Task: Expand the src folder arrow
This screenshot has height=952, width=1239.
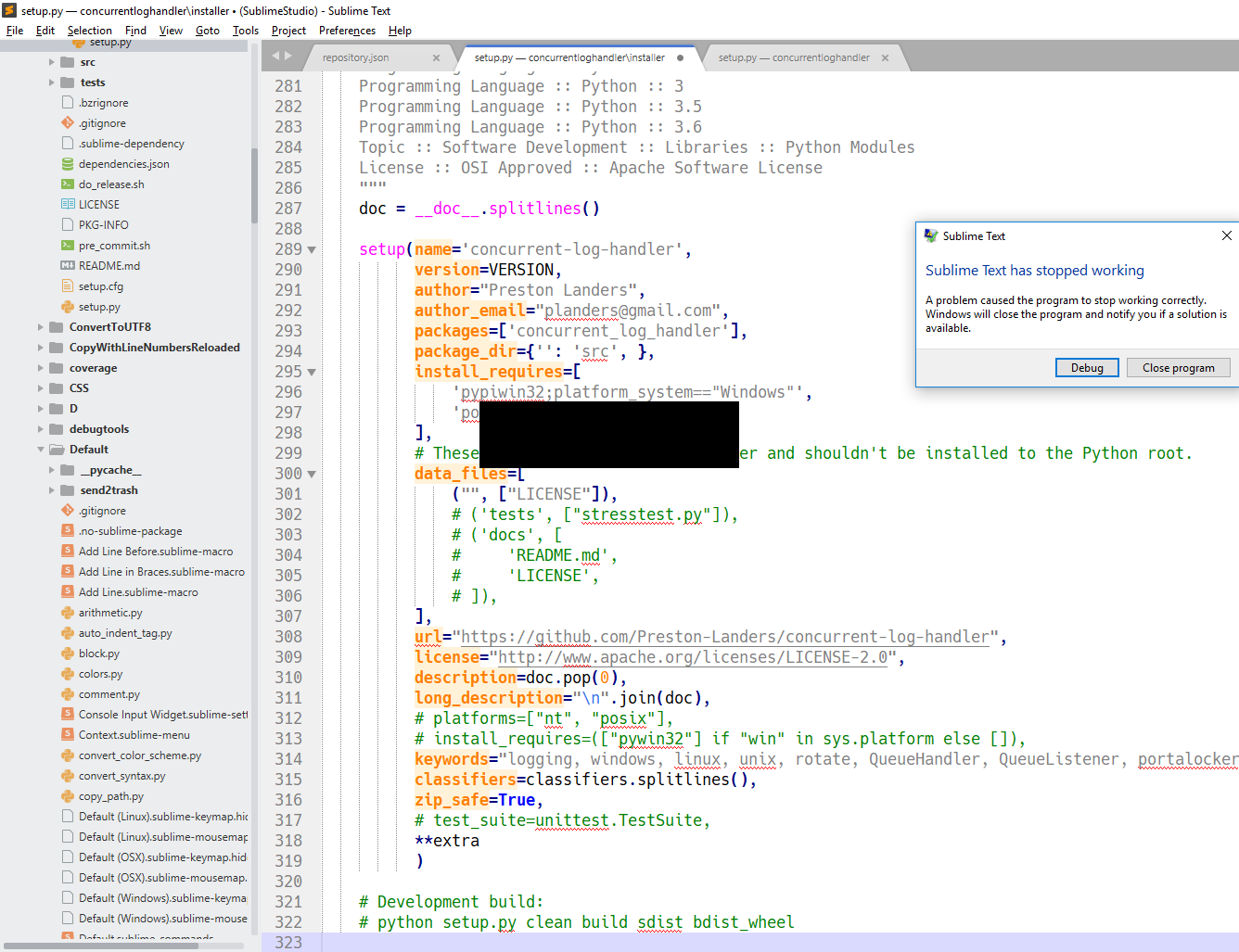Action: [x=51, y=62]
